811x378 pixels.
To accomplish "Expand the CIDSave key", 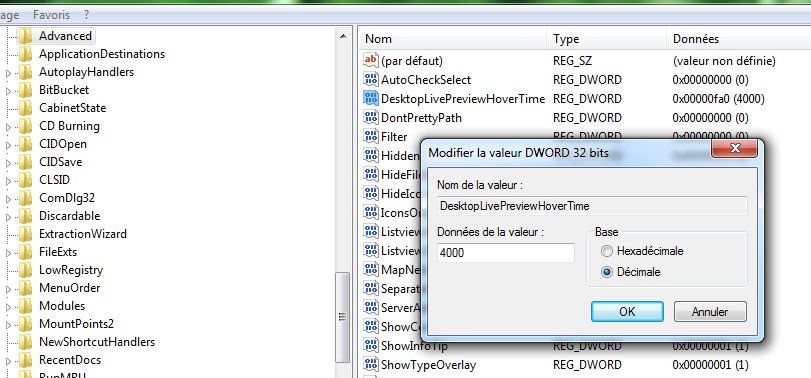I will 8,163.
